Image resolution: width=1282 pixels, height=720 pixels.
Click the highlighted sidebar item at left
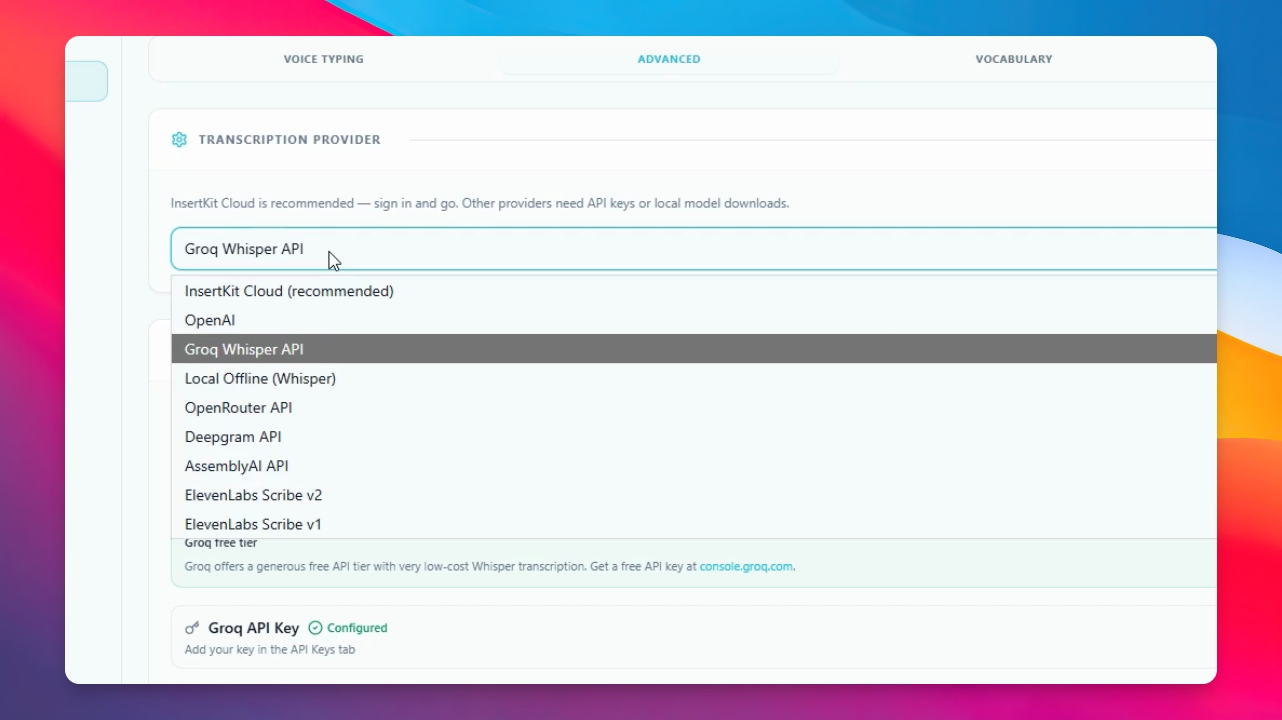pos(86,81)
